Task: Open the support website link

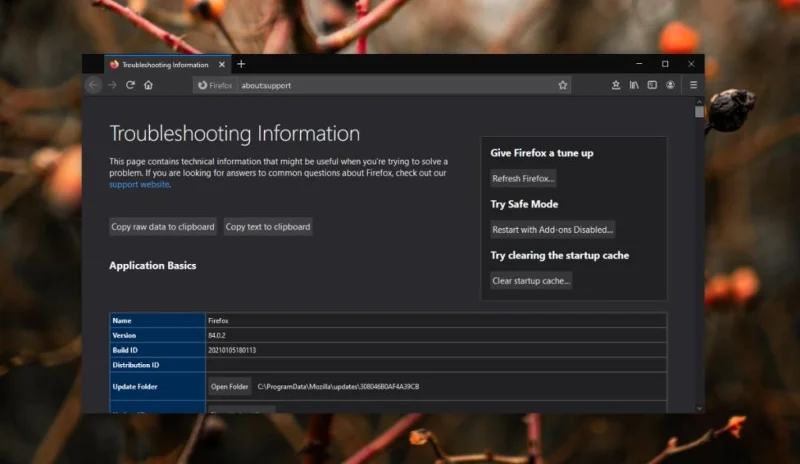Action: tap(139, 184)
